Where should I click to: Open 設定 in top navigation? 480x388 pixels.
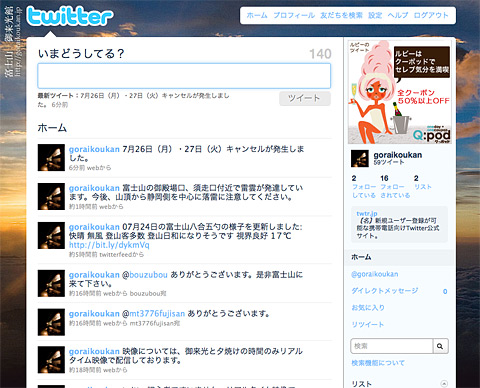375,15
